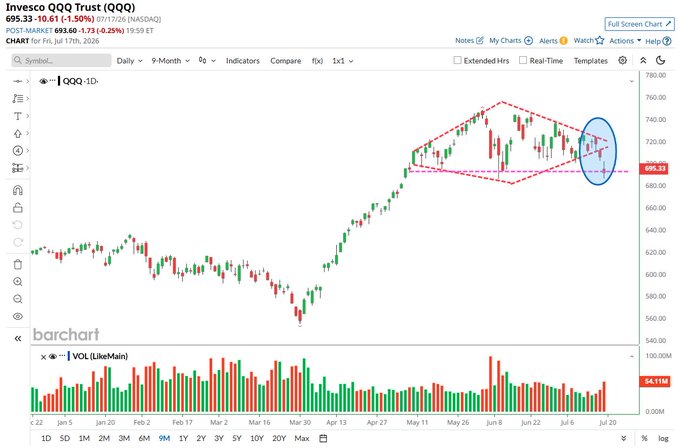Toggle percent scale button

644,439
